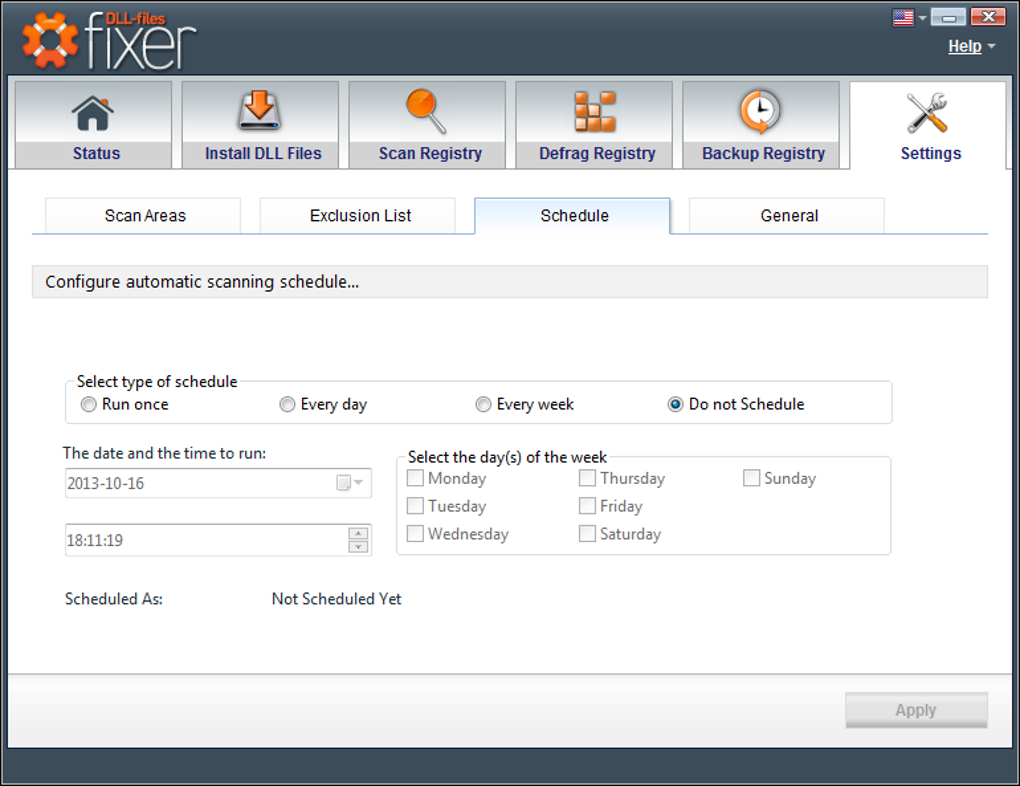The height and width of the screenshot is (786, 1020).
Task: Tick the Monday checkbox
Action: coord(415,478)
